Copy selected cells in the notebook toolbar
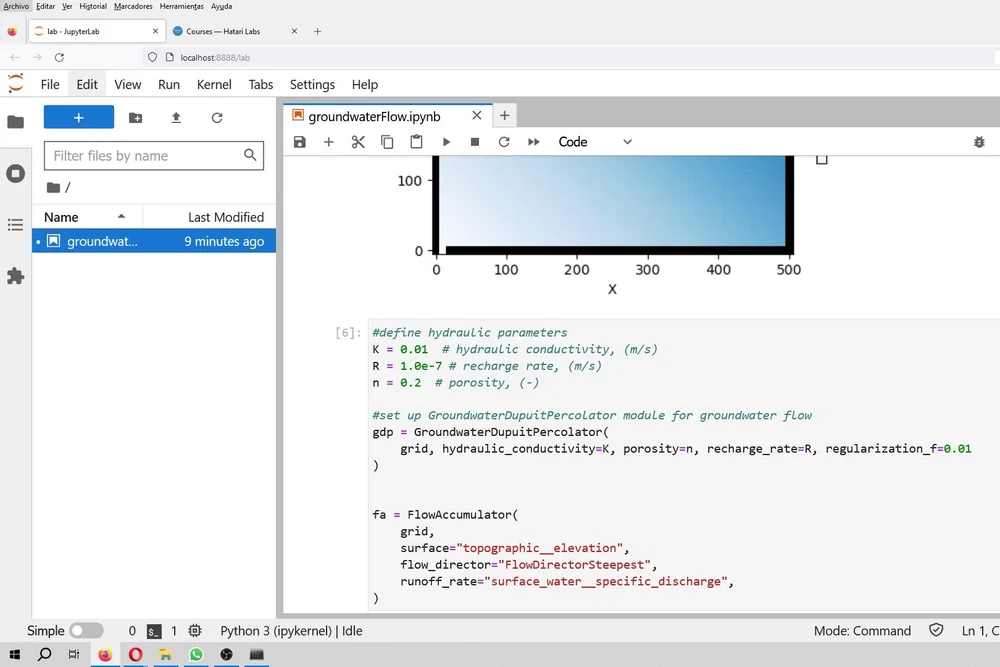The height and width of the screenshot is (667, 1000). coord(387,142)
